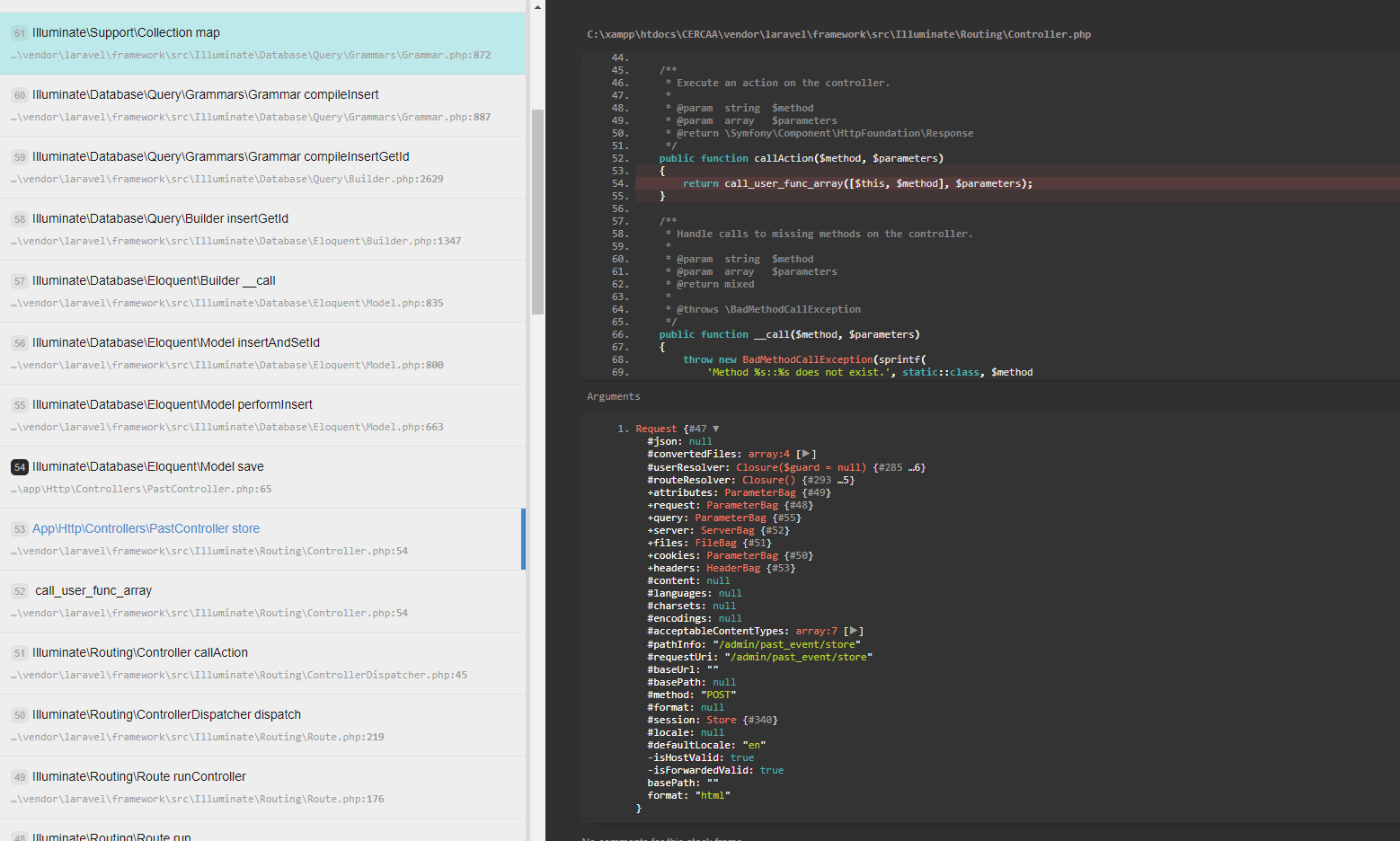Select frame 49 Route runController
The height and width of the screenshot is (841, 1400).
262,787
